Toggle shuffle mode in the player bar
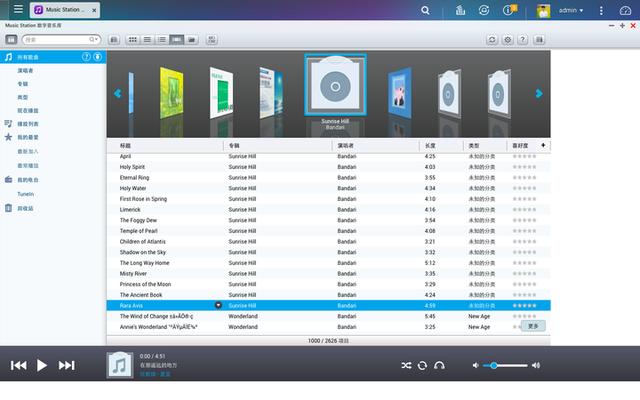Viewport: 640px width, 400px height. [x=406, y=366]
